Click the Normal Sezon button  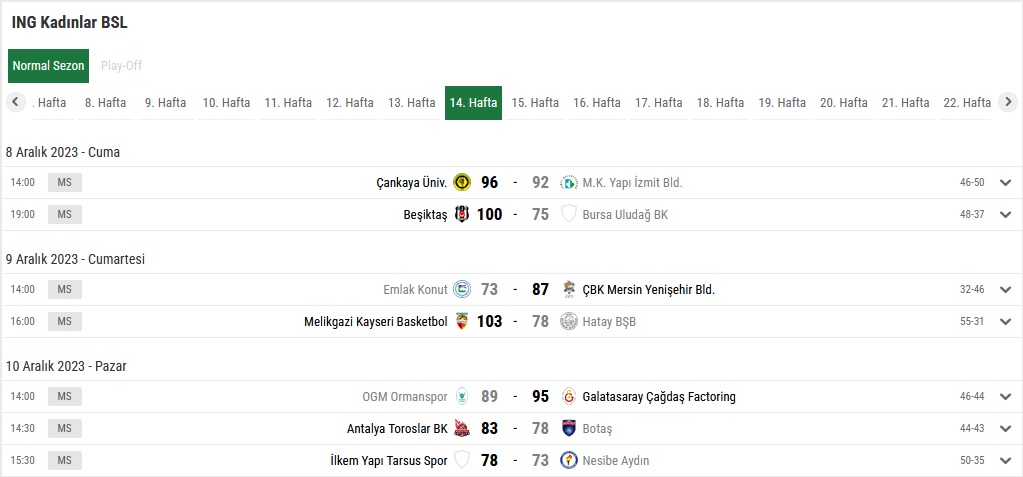[49, 66]
